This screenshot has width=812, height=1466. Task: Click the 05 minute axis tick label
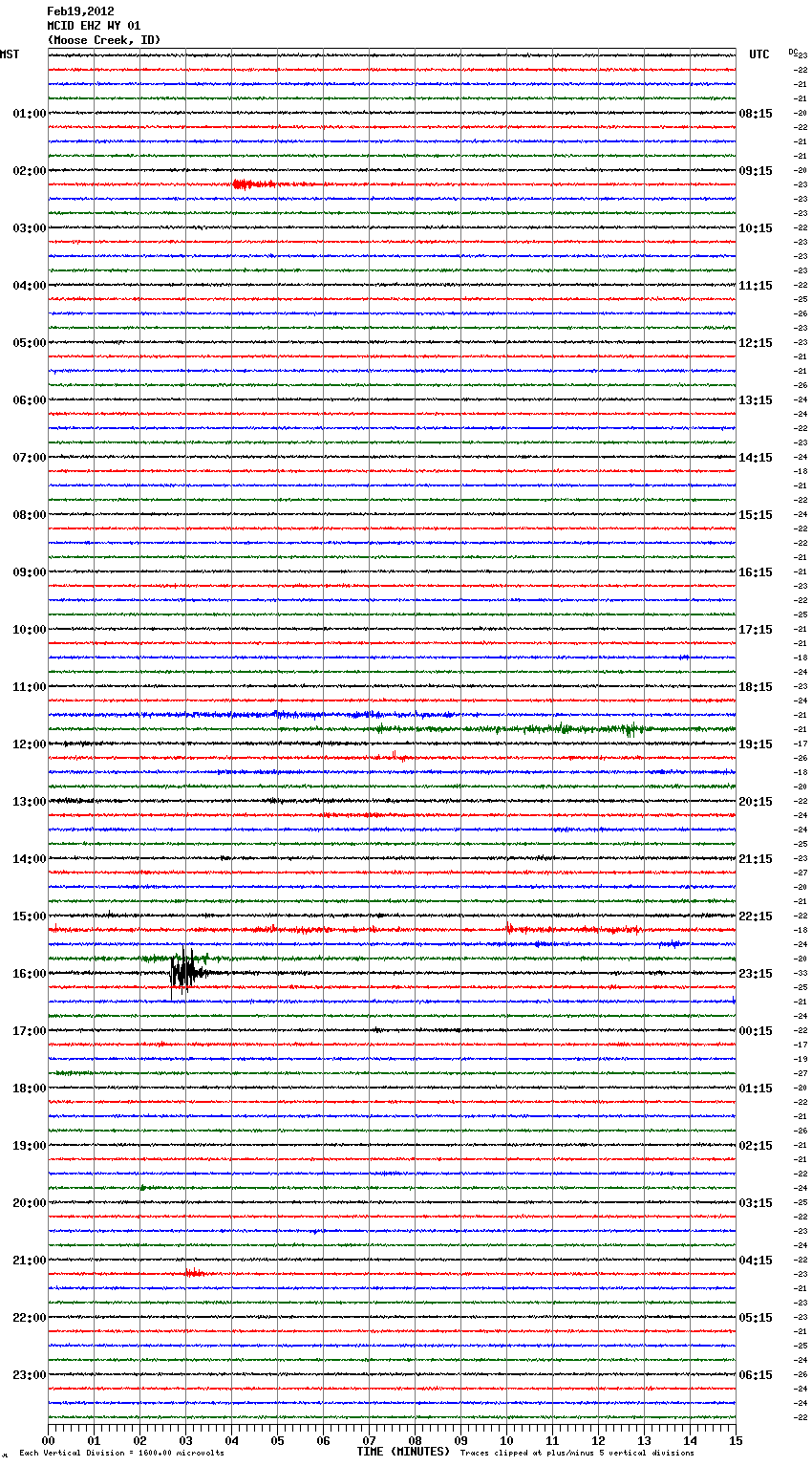(x=277, y=1440)
